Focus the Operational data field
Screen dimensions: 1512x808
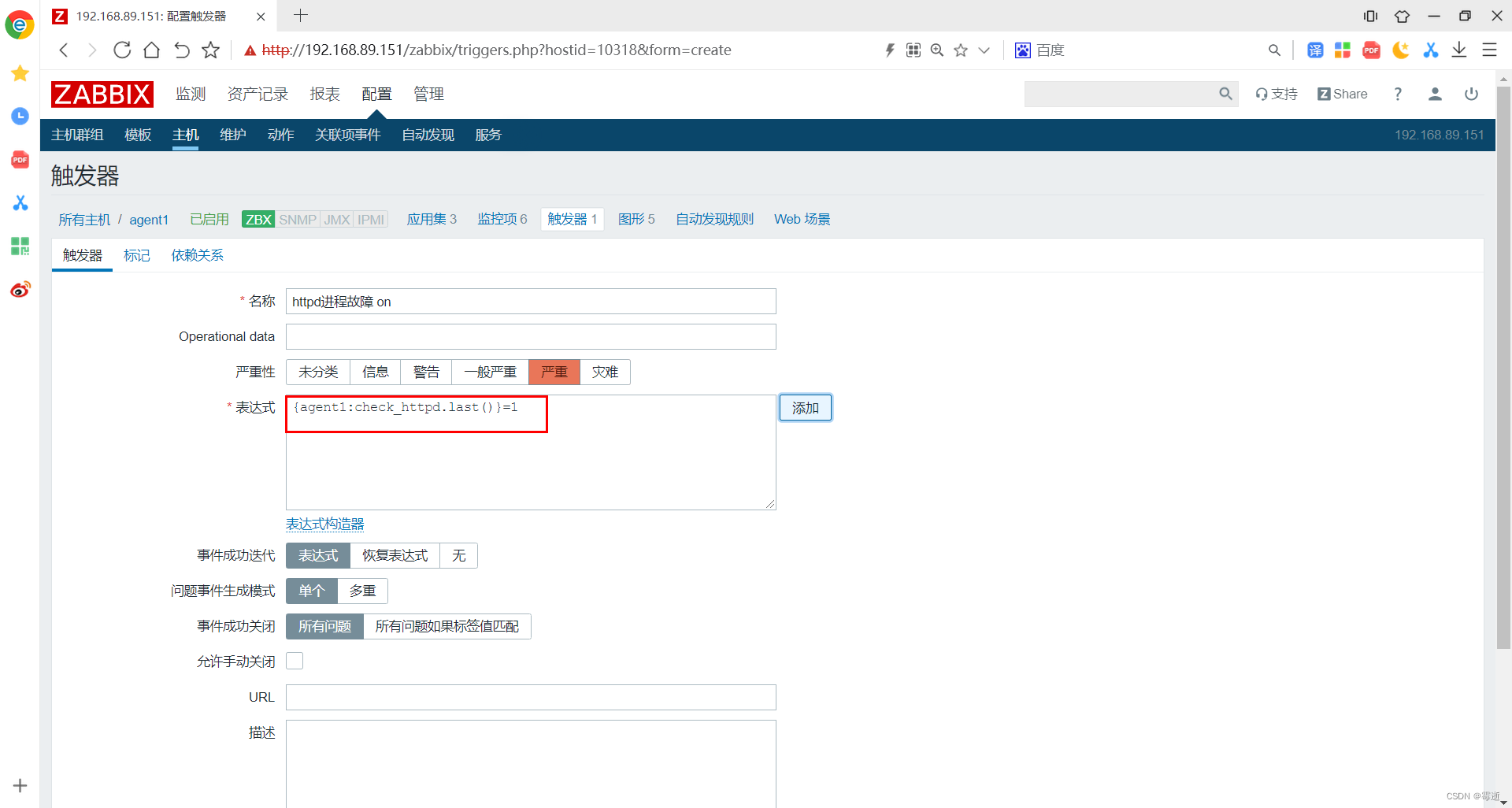(x=531, y=336)
